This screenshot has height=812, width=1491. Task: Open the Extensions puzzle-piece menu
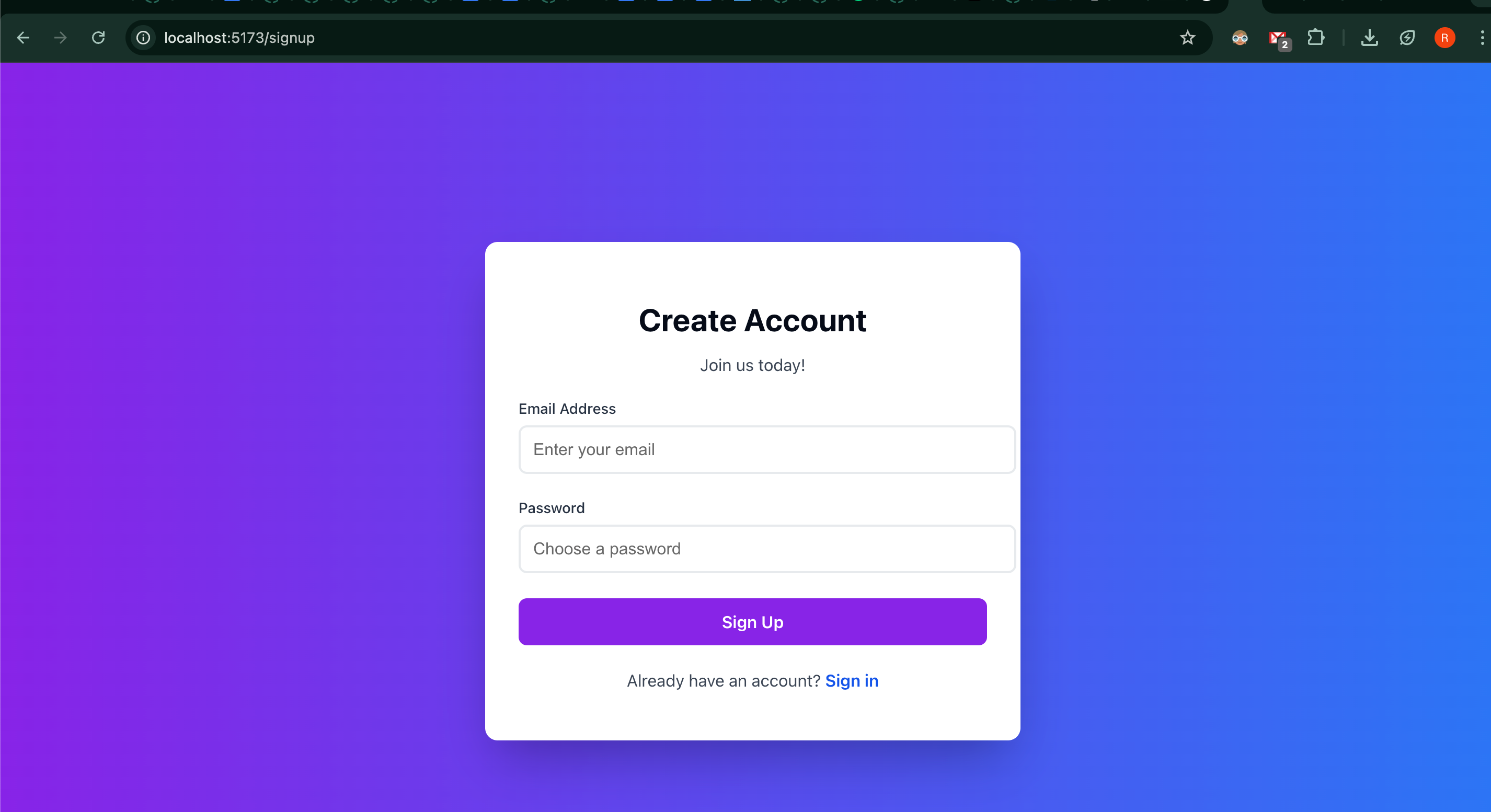1316,38
